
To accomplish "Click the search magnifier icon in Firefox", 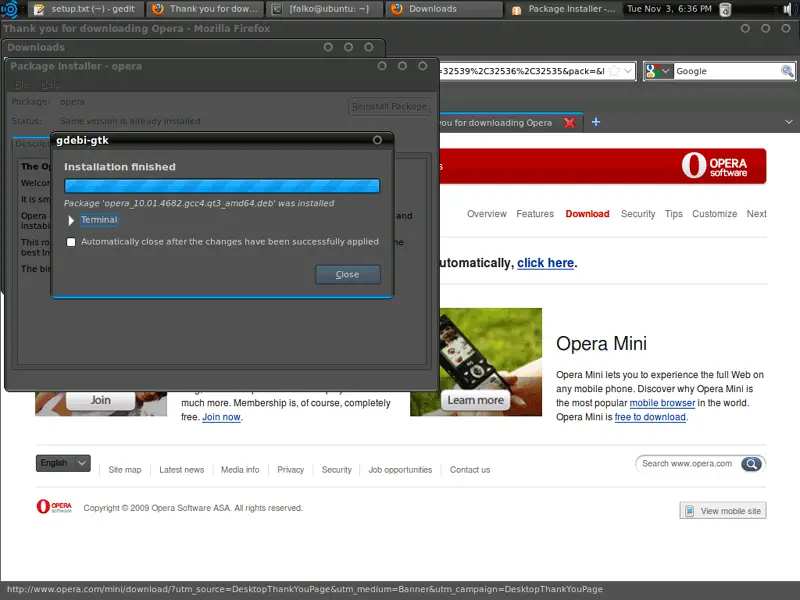I will point(787,71).
